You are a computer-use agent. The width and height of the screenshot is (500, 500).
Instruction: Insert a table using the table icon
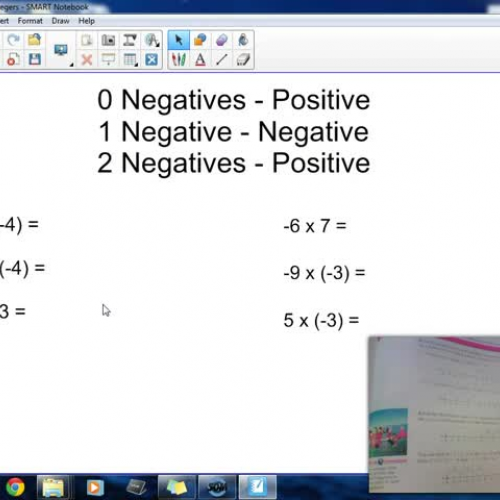(x=129, y=60)
